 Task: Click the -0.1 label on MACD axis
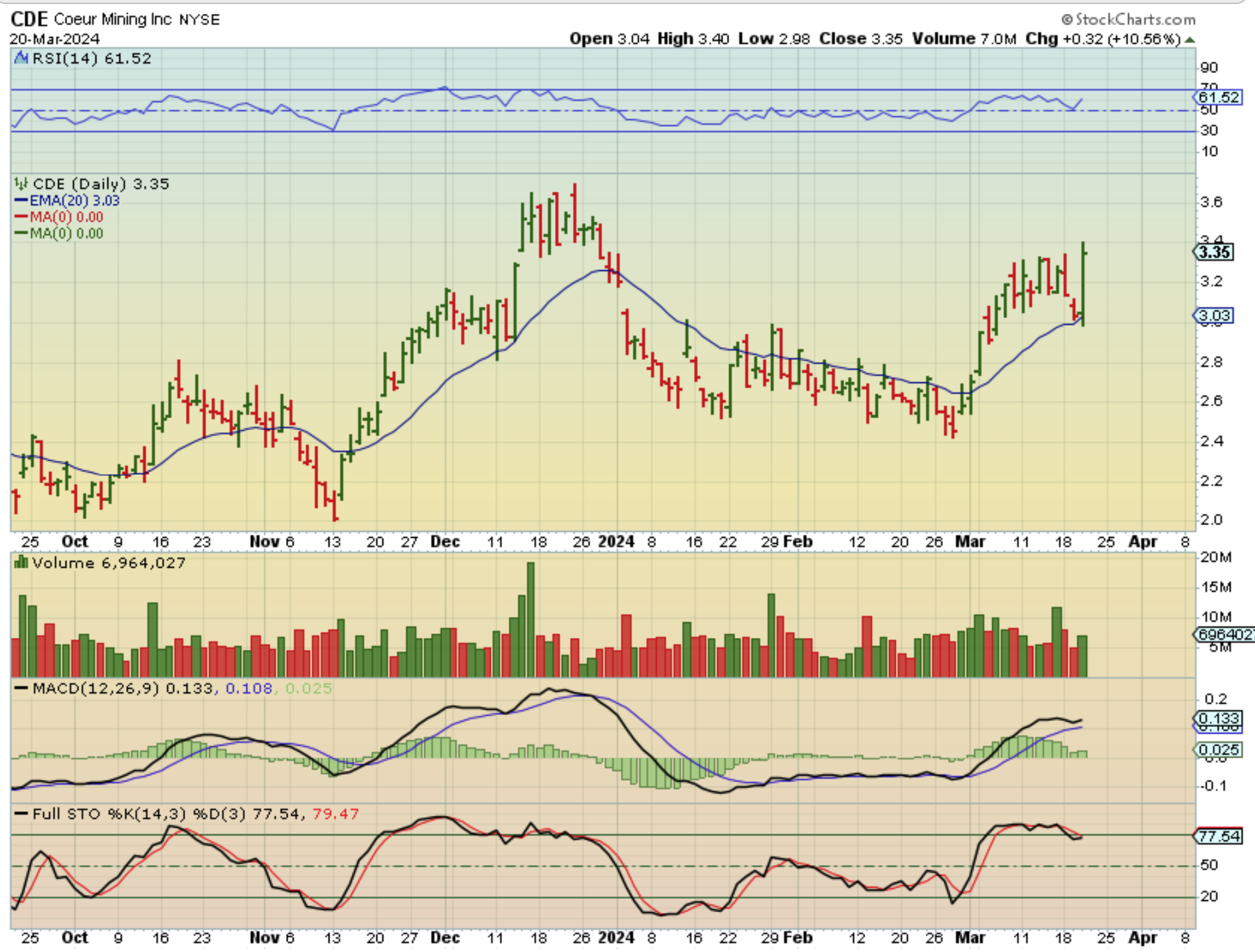click(x=1213, y=786)
